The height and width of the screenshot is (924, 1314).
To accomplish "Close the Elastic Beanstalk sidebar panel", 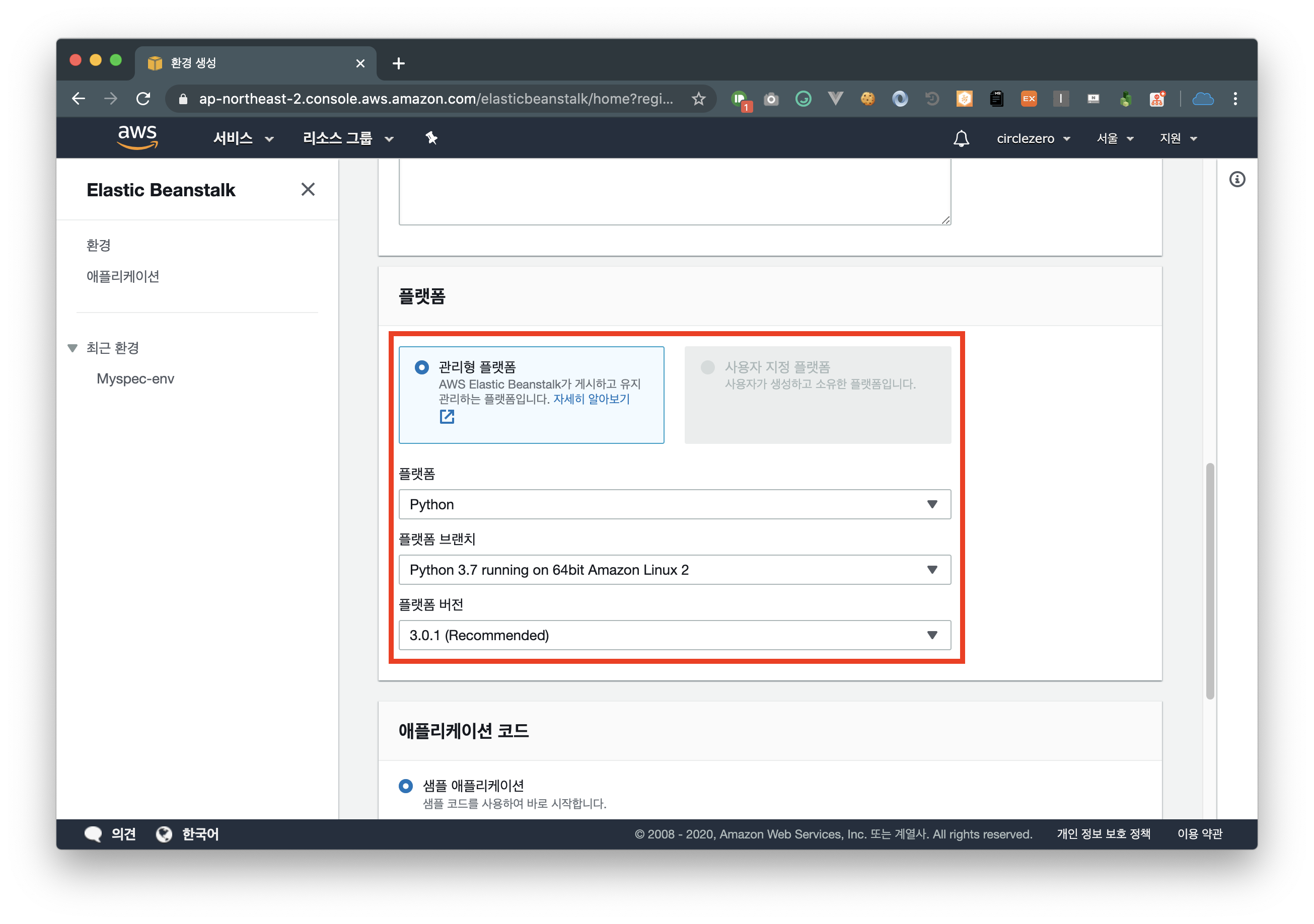I will click(x=308, y=189).
